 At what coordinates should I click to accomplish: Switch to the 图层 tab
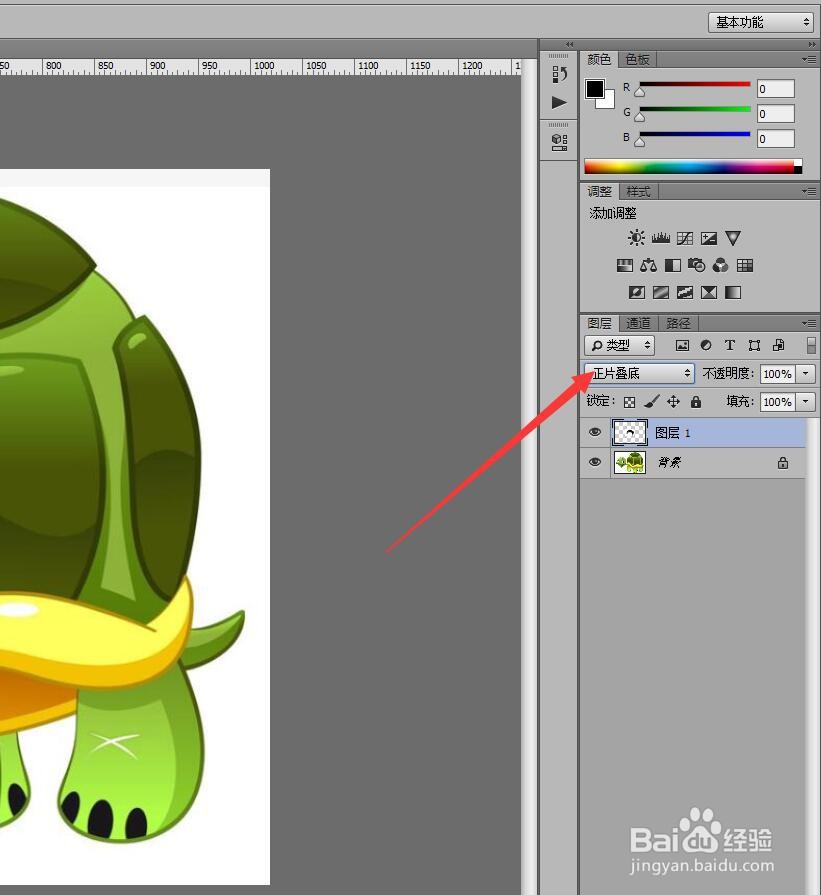point(599,324)
